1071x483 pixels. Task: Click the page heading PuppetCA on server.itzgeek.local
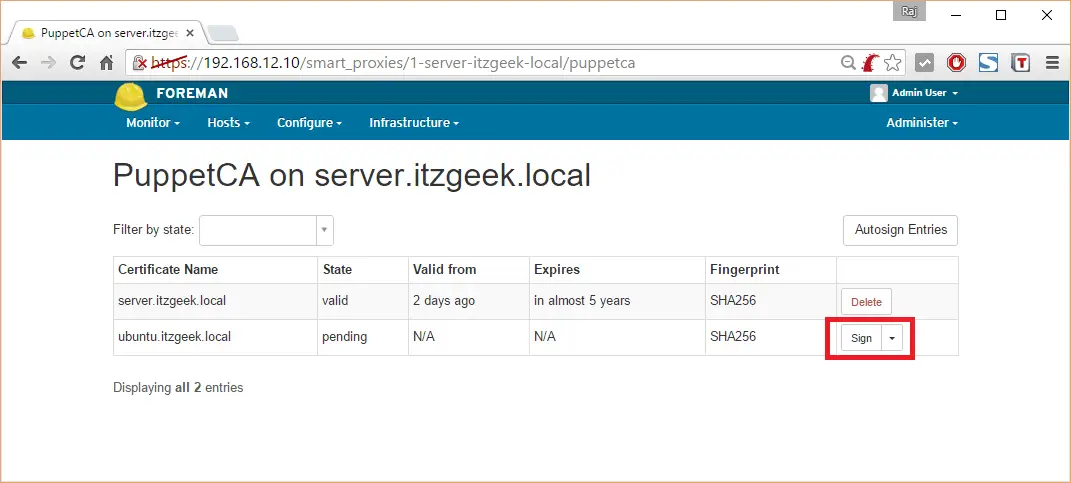[x=352, y=176]
